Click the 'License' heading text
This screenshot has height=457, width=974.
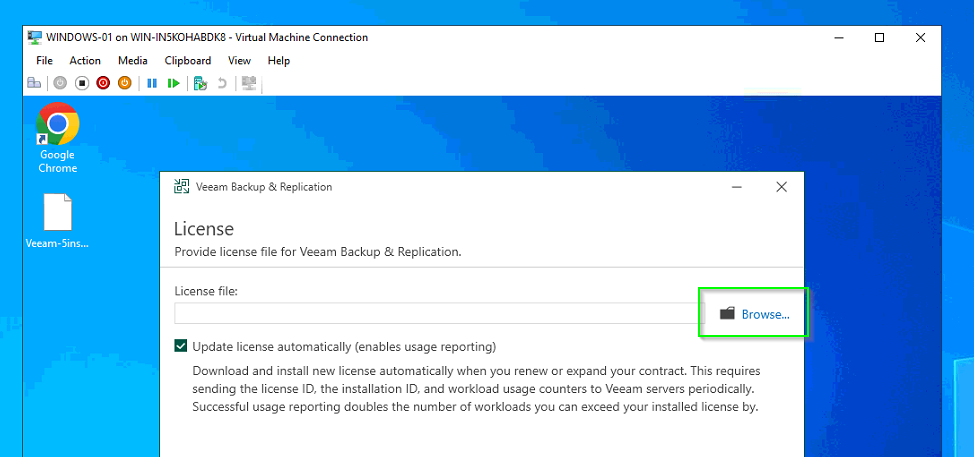(x=204, y=228)
